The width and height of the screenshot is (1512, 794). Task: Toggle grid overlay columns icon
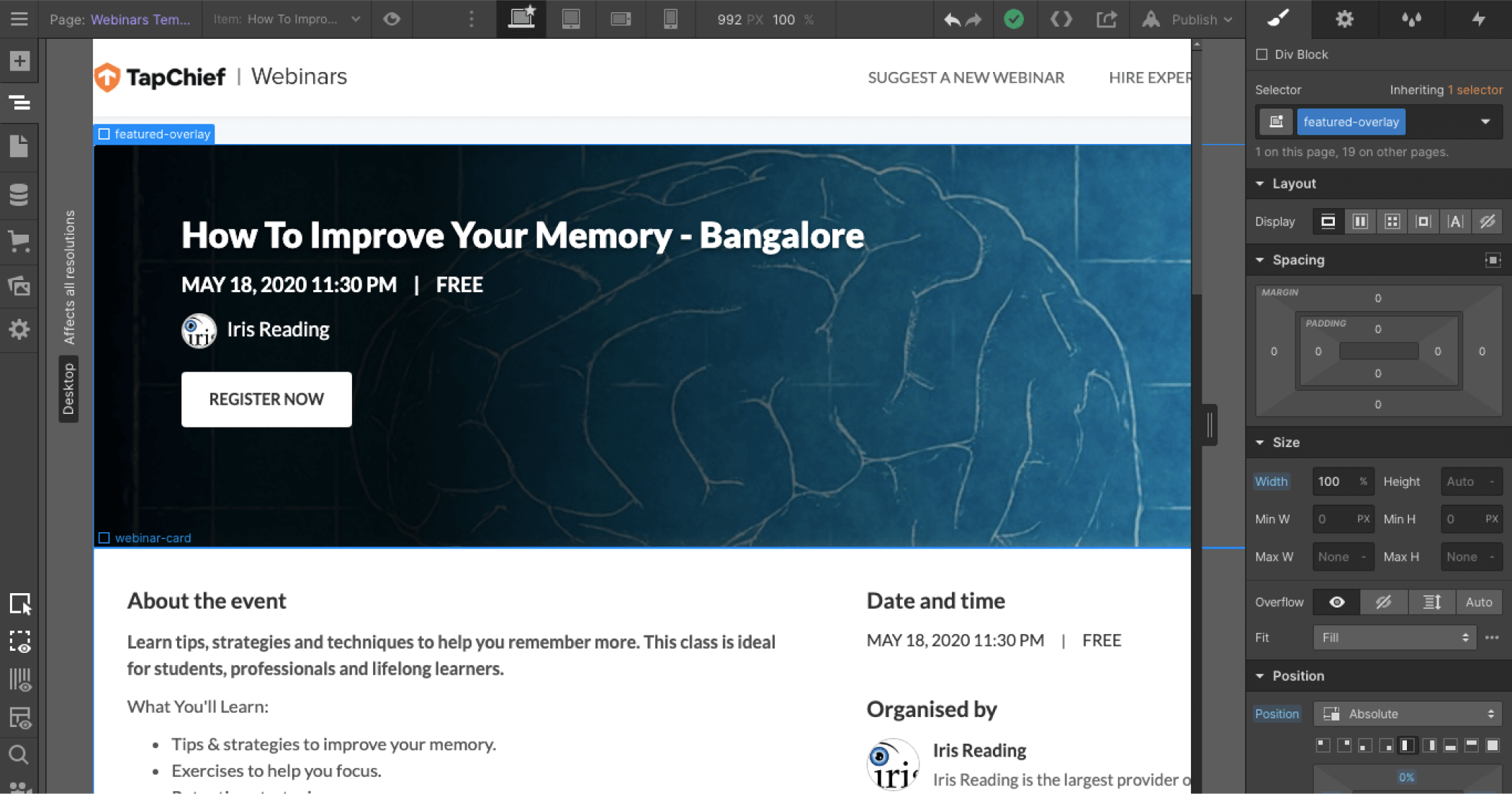[x=20, y=680]
